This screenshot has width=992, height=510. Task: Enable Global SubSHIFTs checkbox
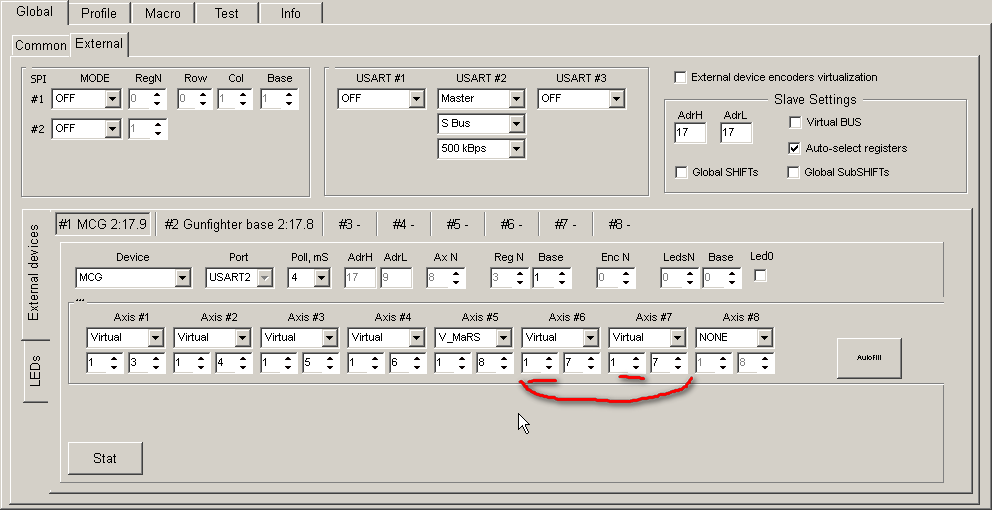[793, 172]
